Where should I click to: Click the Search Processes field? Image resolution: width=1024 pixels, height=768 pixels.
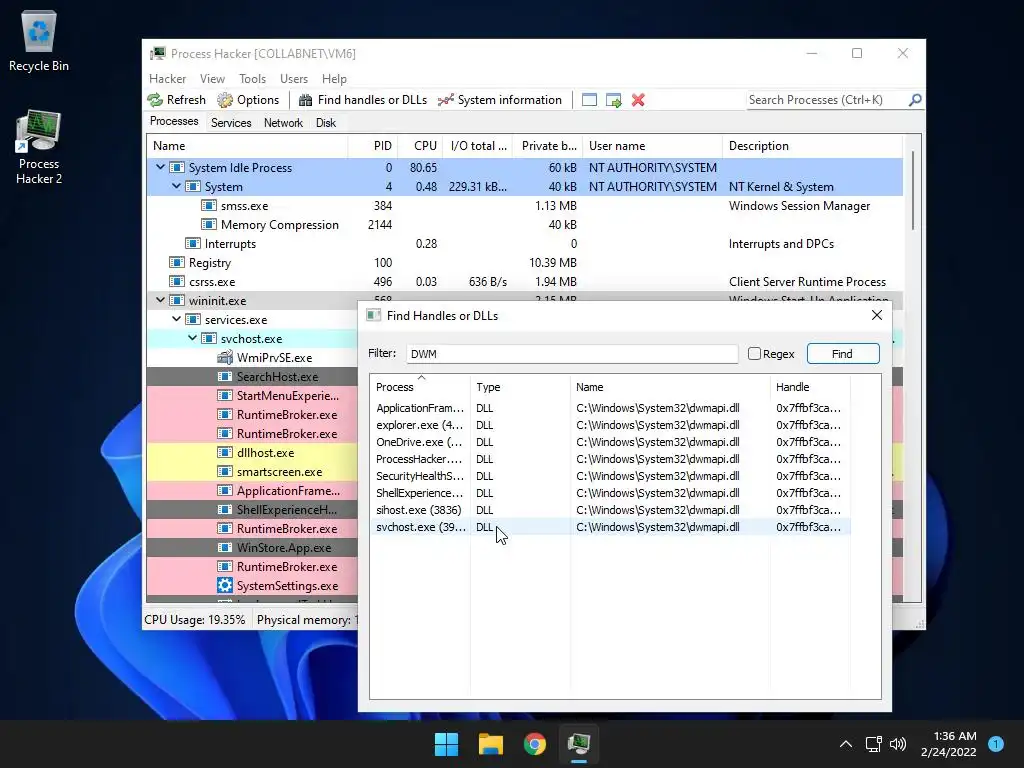pyautogui.click(x=826, y=100)
